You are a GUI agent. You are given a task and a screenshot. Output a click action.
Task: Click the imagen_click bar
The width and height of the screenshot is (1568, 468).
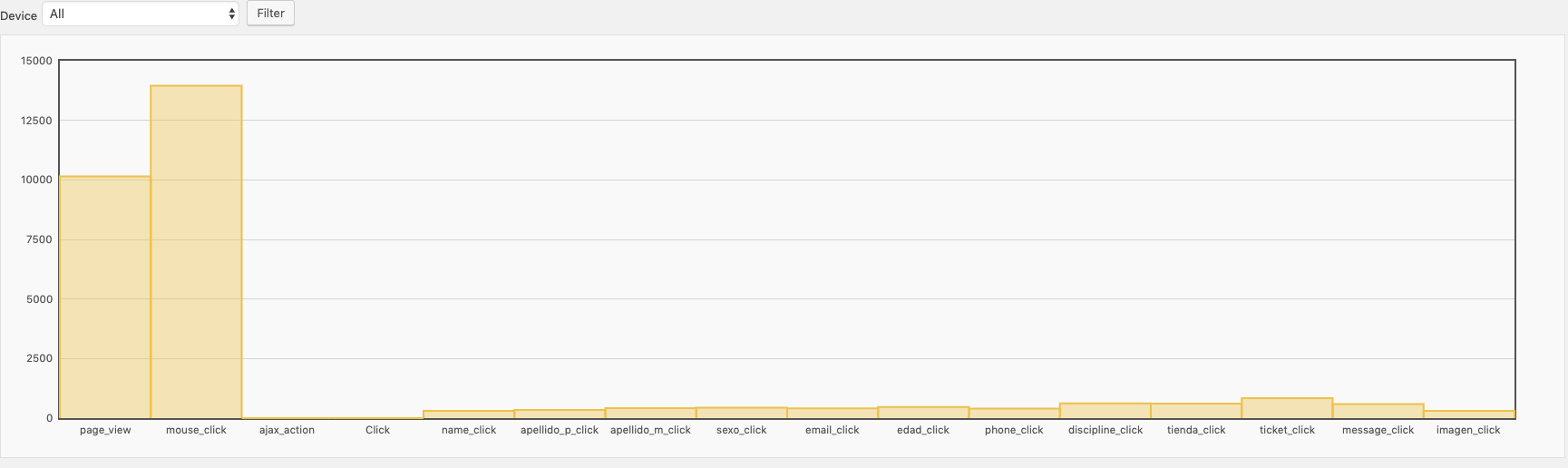[x=1469, y=414]
